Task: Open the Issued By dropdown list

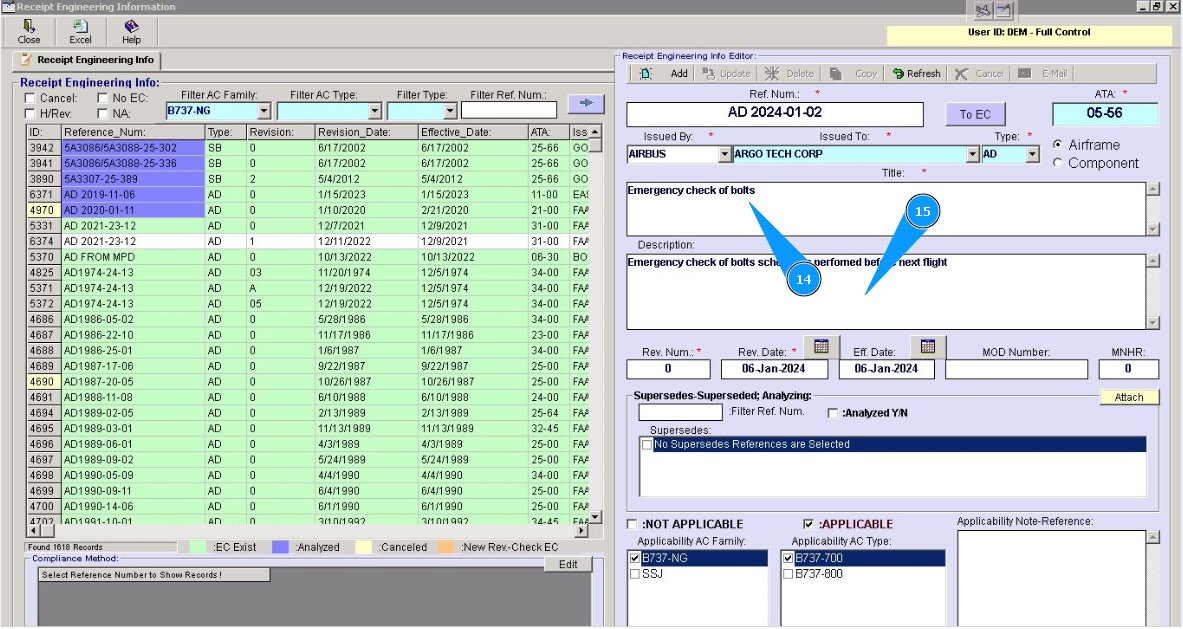Action: [725, 155]
